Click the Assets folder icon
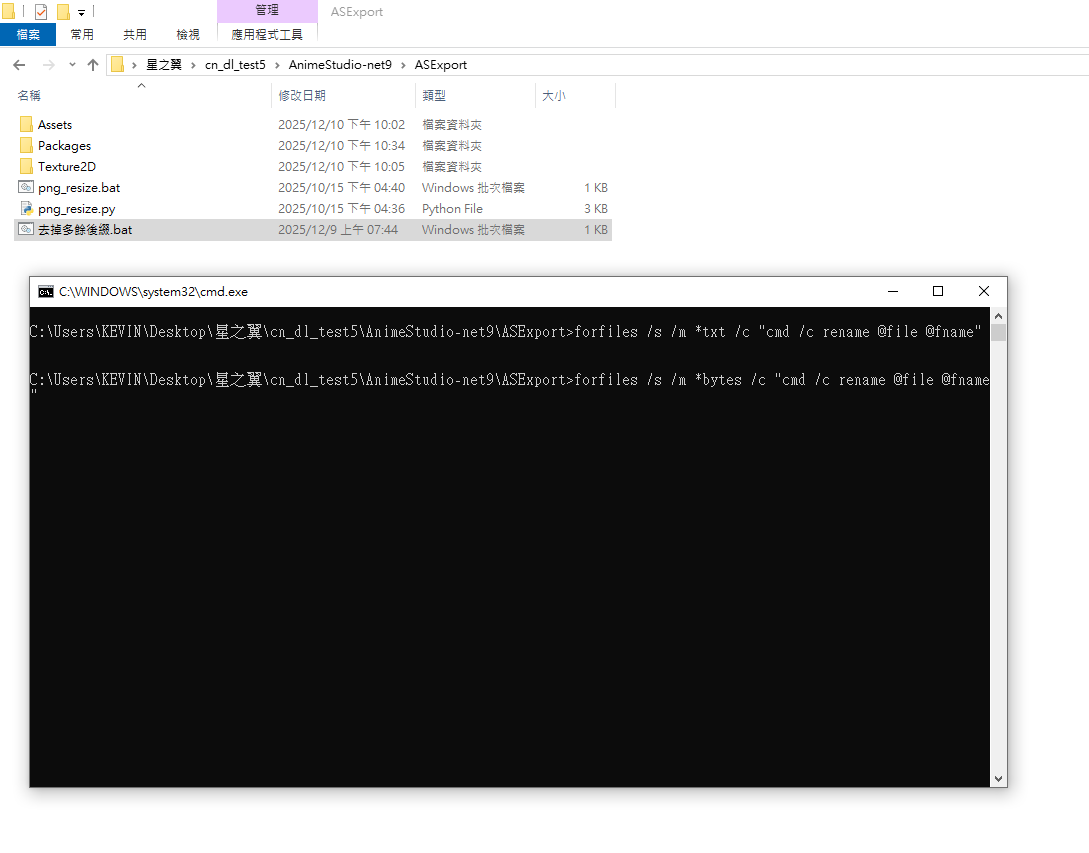 click(x=26, y=124)
